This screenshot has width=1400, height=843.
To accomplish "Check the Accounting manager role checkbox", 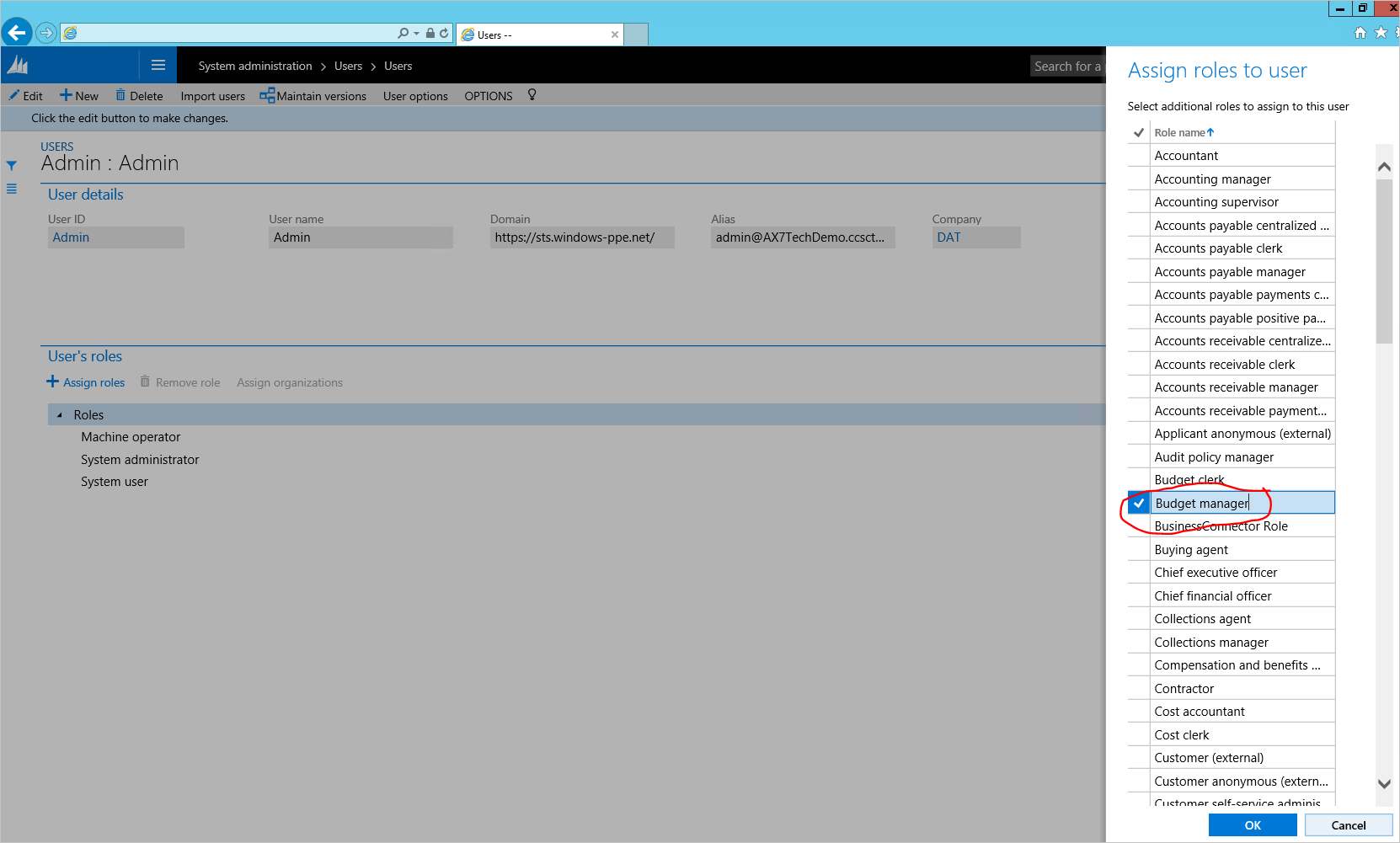I will [1139, 179].
